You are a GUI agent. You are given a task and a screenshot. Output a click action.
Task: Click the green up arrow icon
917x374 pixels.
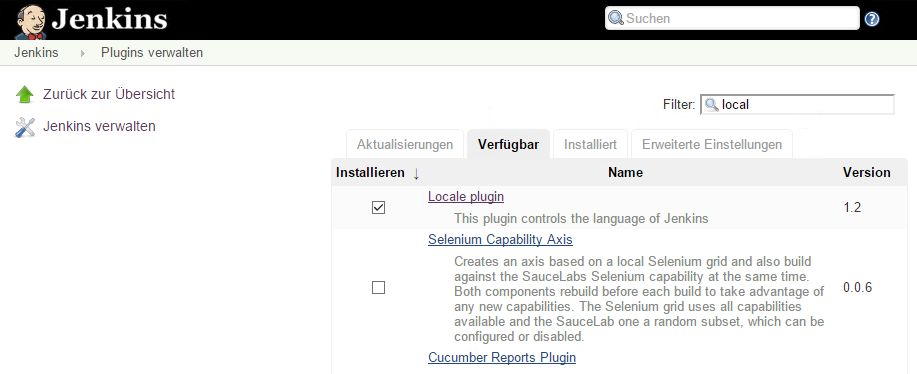(x=25, y=94)
